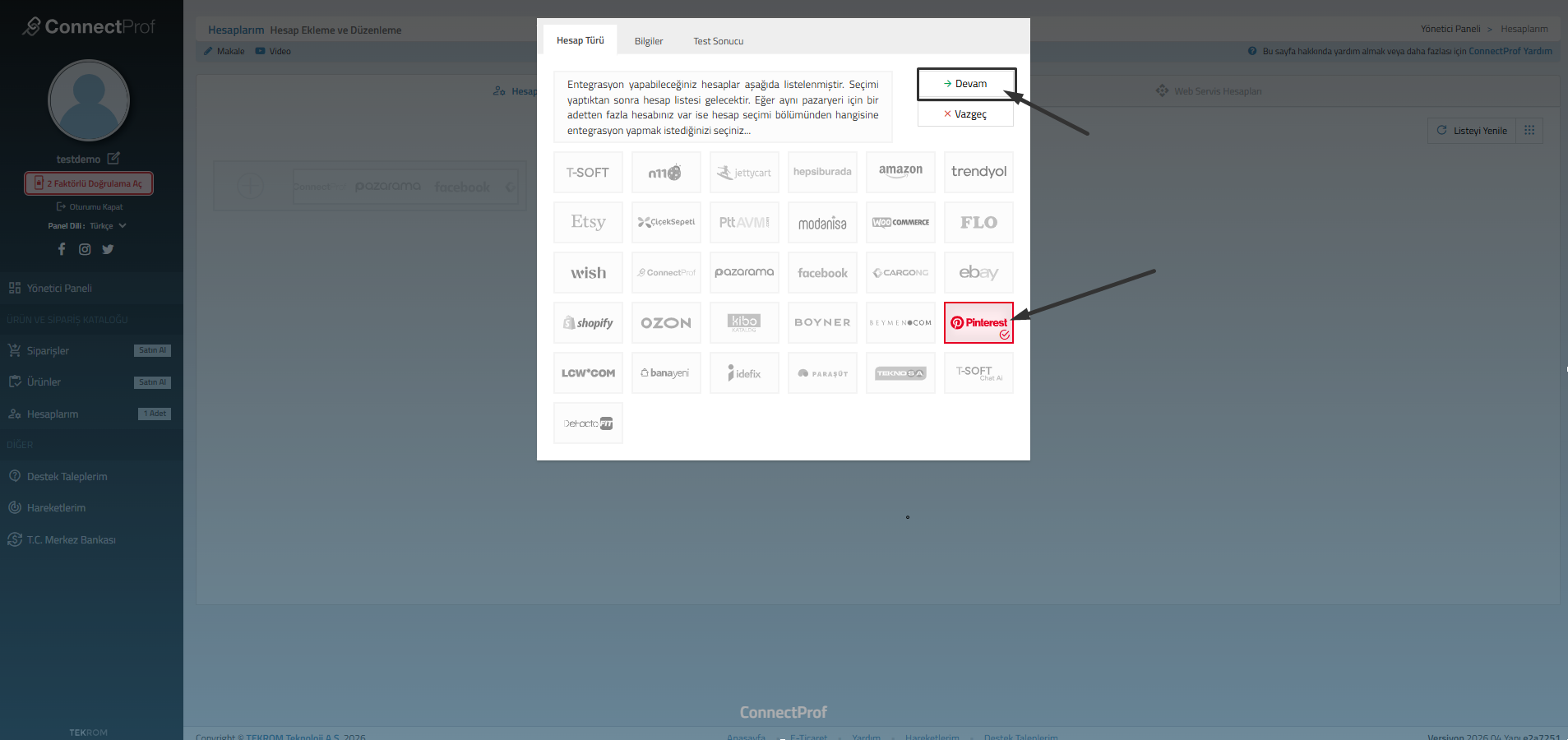Viewport: 1568px width, 740px height.
Task: Open the Twitter social icon in sidebar
Action: coord(108,249)
